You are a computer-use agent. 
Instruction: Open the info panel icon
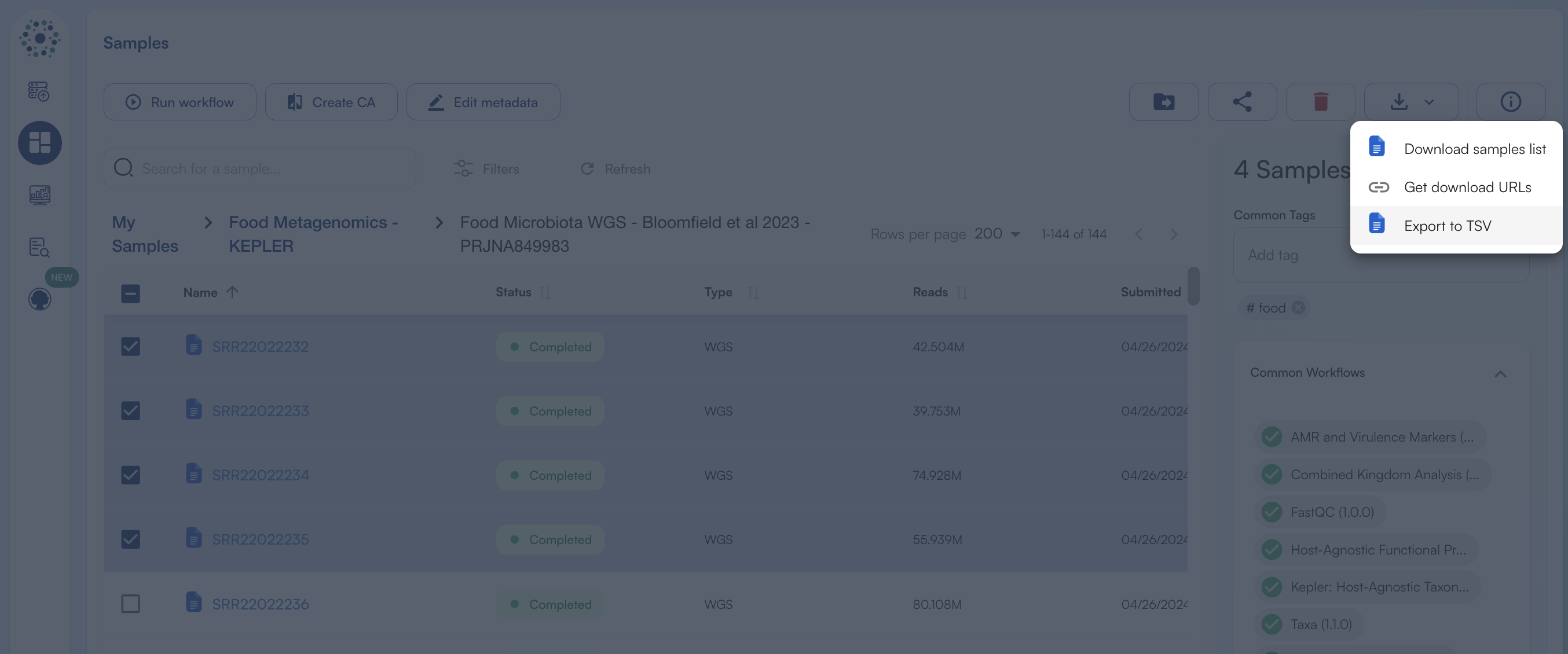[1510, 102]
